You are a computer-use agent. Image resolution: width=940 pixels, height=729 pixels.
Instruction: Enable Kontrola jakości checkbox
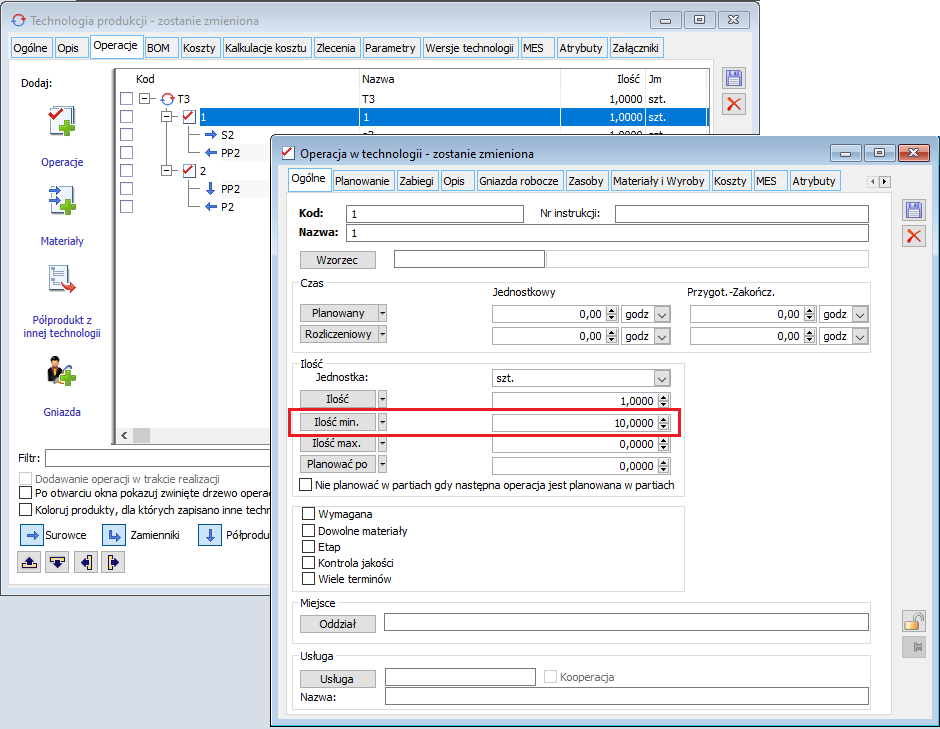click(x=309, y=563)
